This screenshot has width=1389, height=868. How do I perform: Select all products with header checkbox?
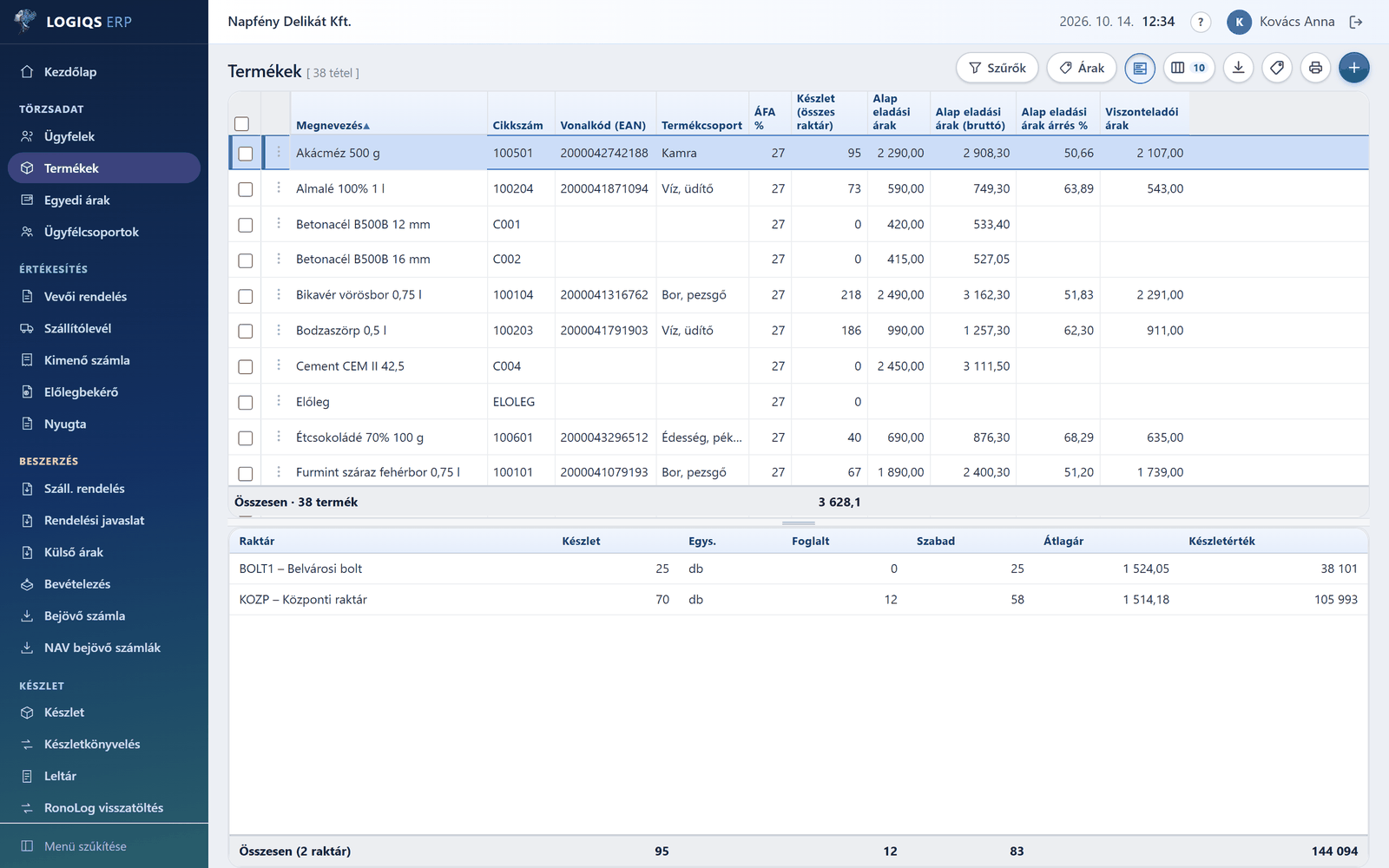click(242, 124)
